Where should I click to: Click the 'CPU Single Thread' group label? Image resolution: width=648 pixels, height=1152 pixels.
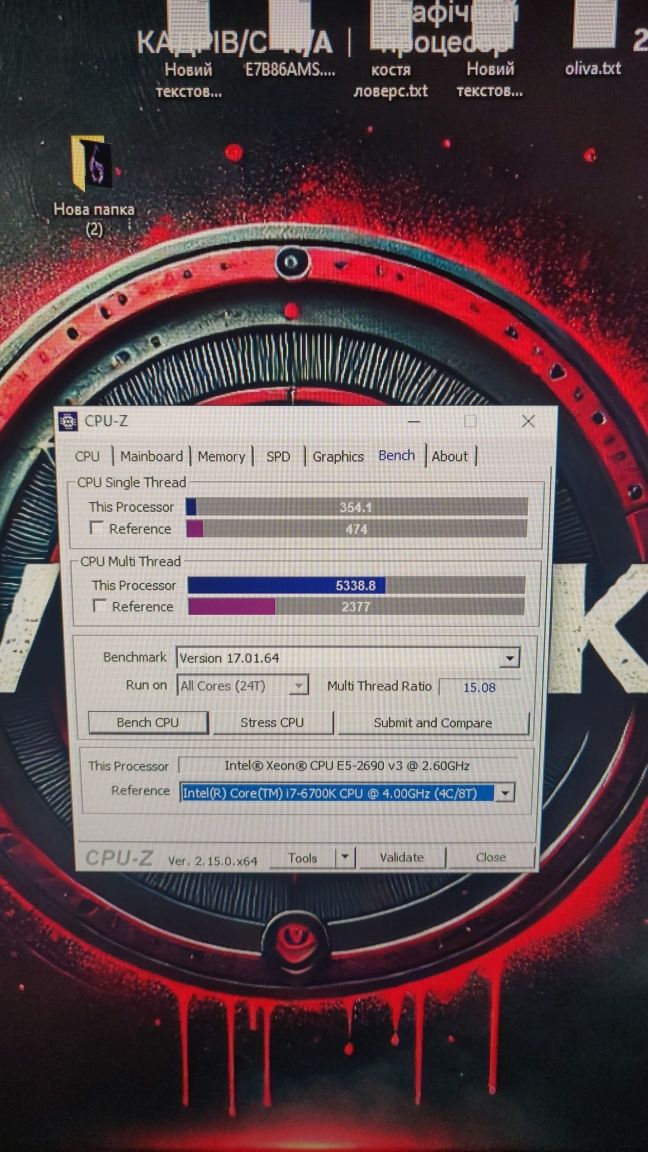click(132, 483)
